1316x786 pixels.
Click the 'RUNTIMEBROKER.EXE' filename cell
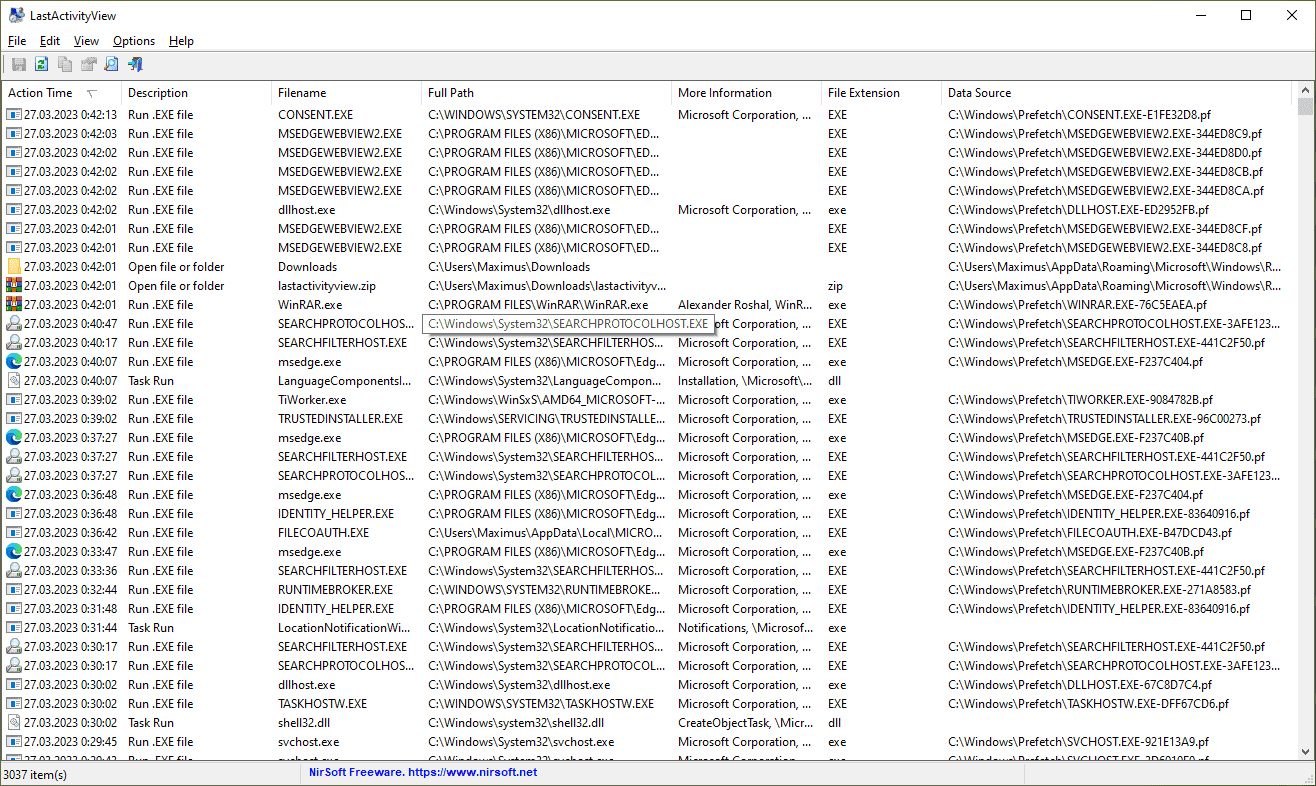click(335, 590)
